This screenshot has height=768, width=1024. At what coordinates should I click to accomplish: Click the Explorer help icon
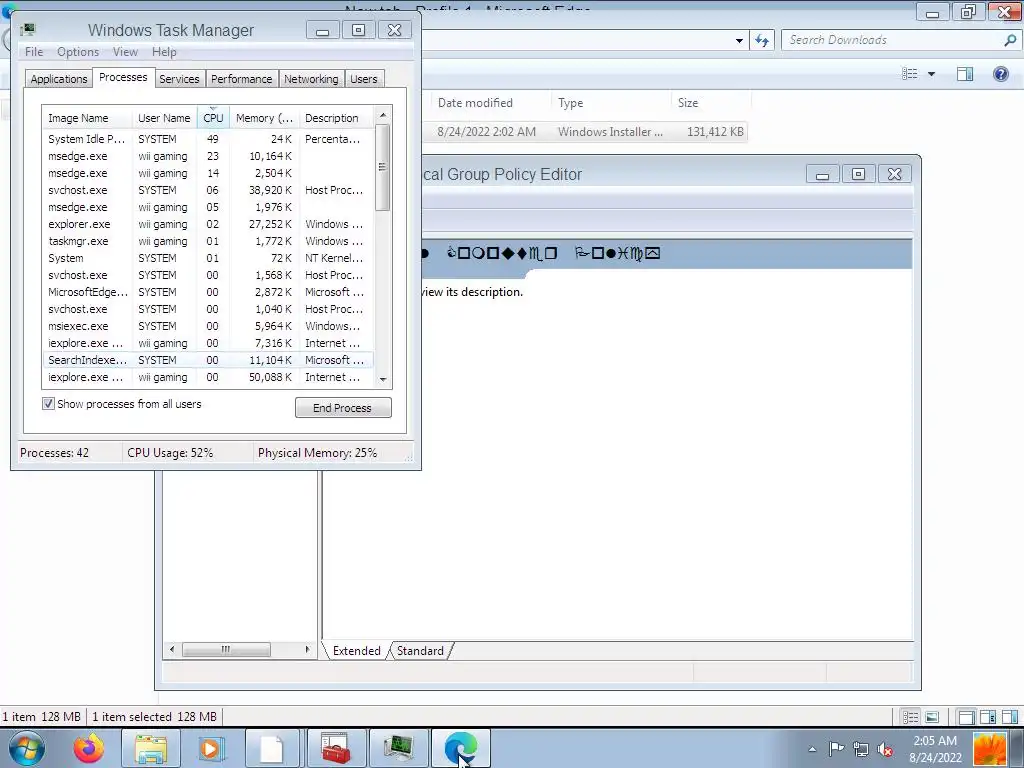[x=1000, y=74]
